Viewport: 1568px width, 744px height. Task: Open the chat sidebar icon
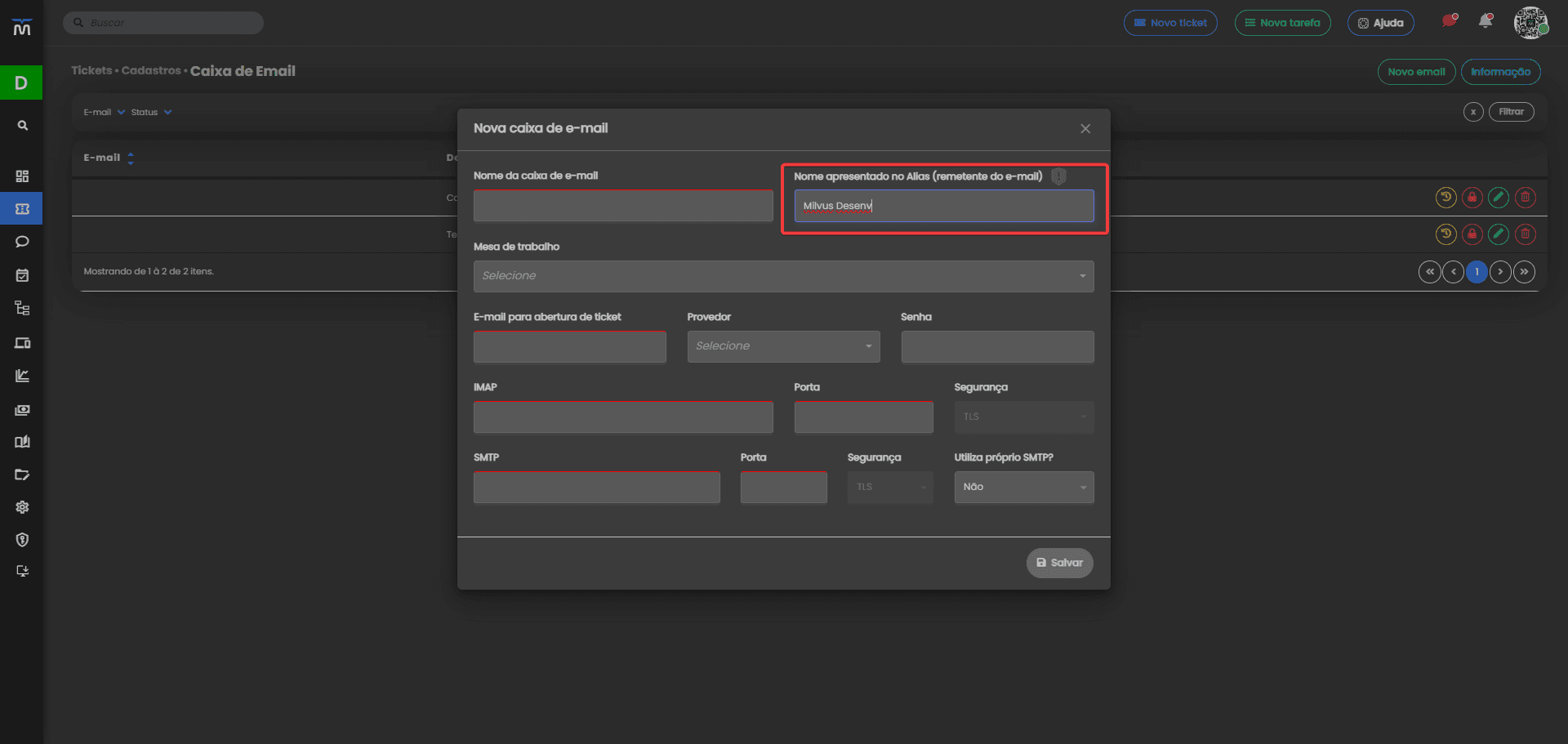click(22, 242)
